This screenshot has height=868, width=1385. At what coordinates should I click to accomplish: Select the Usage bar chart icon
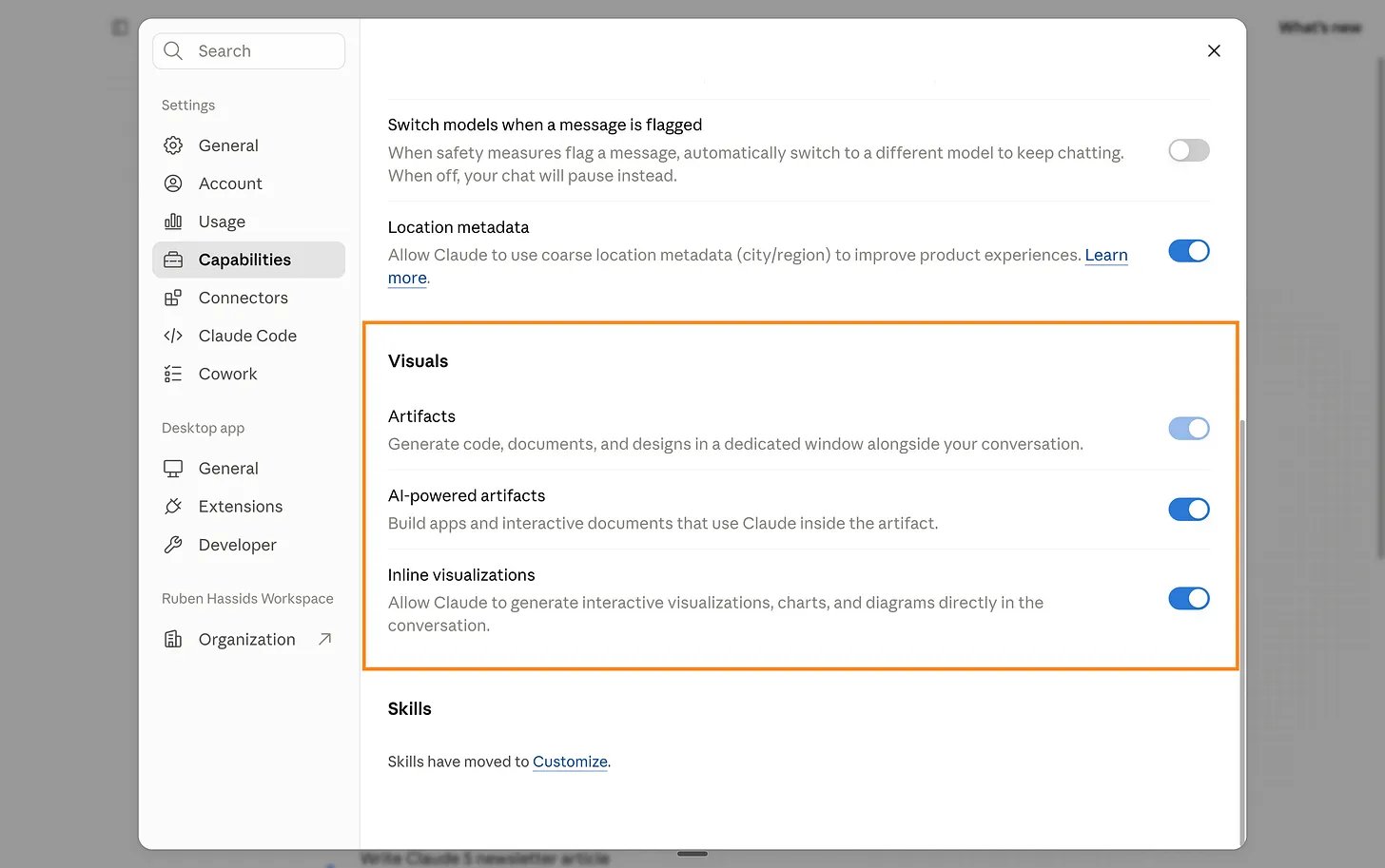click(173, 222)
